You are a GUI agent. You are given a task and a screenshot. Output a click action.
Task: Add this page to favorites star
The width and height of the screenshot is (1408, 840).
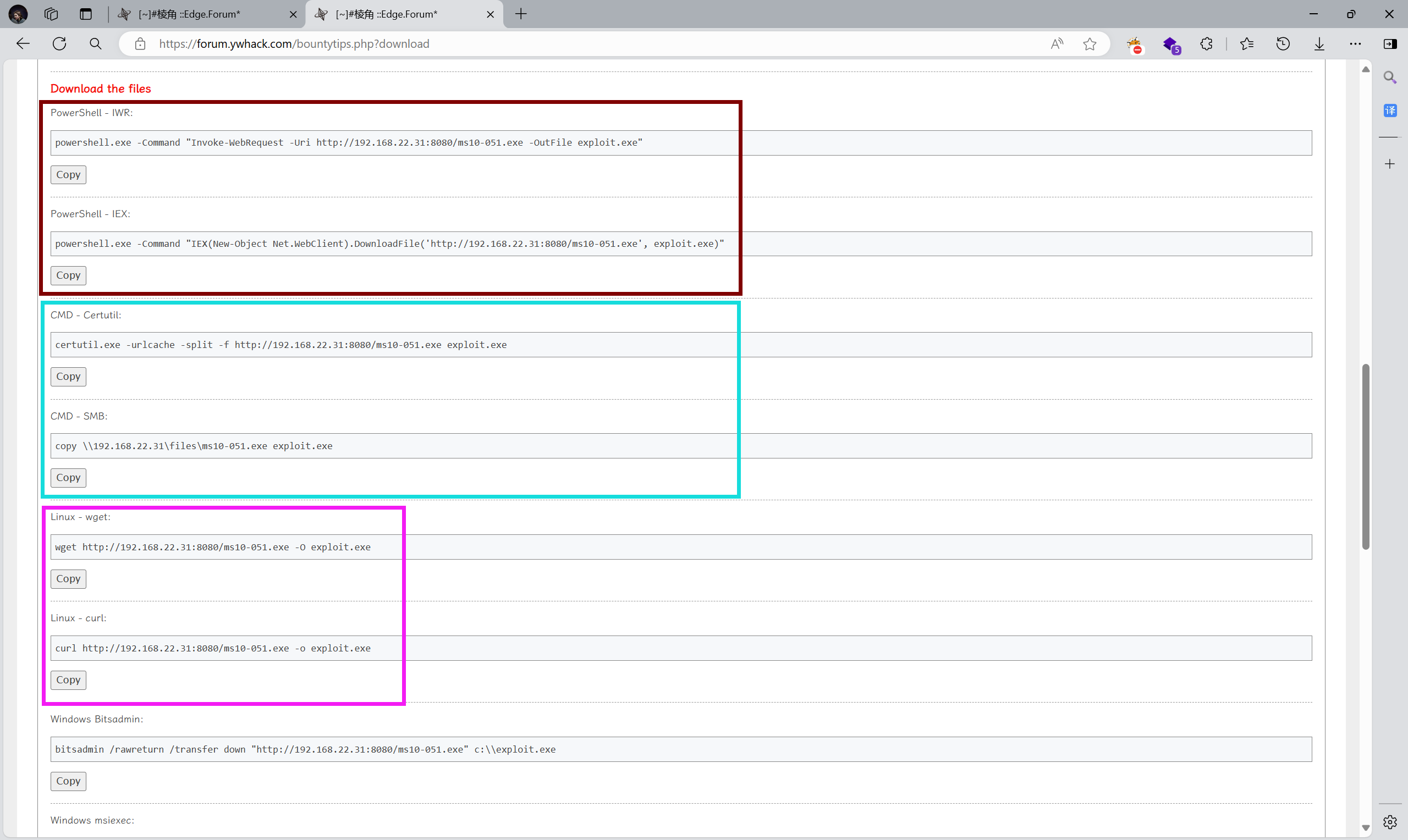(1089, 43)
